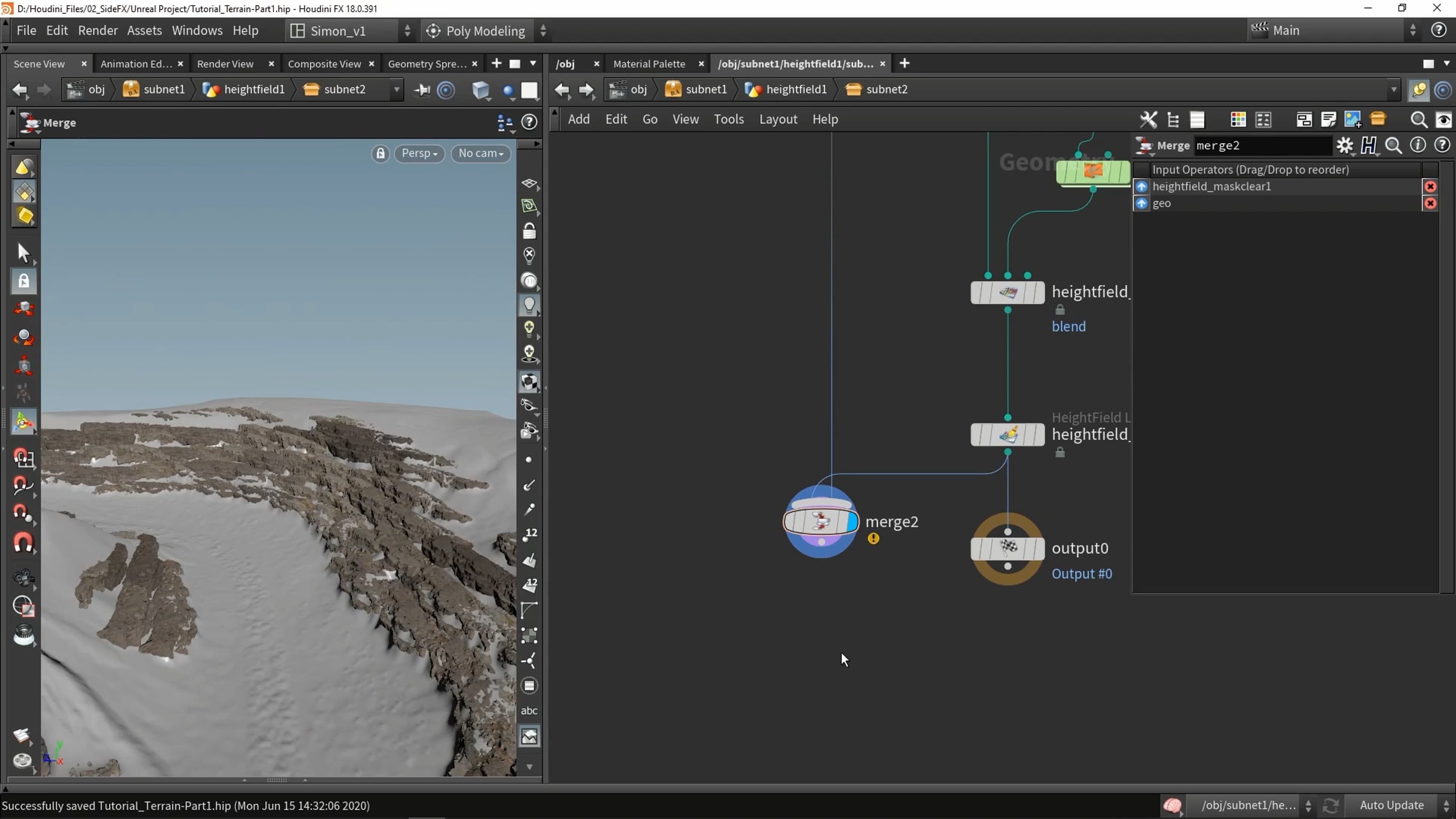Click the viewport 'abc' display option icon
This screenshot has height=819, width=1456.
(x=529, y=710)
